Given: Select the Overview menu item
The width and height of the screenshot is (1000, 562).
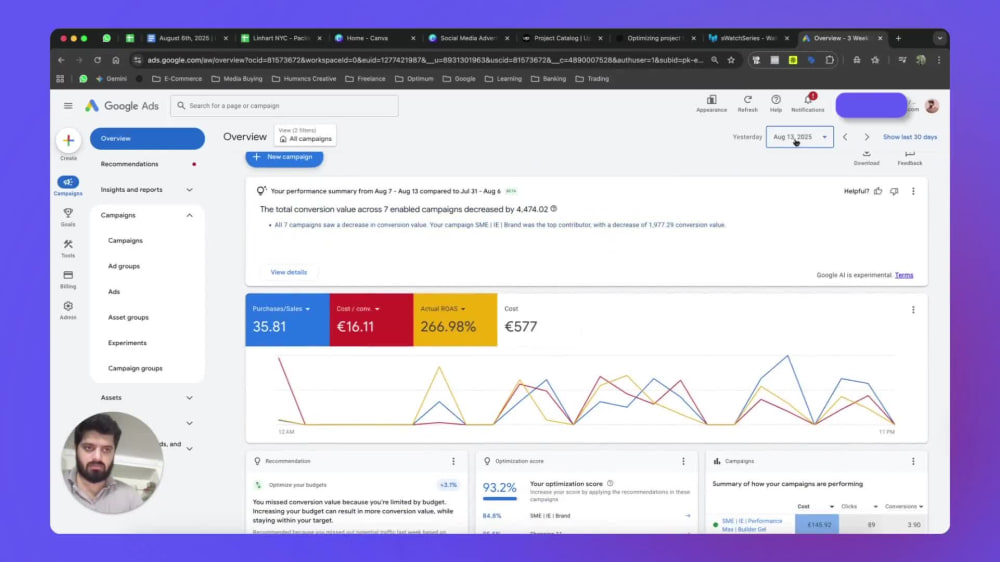Looking at the screenshot, I should click(x=147, y=138).
